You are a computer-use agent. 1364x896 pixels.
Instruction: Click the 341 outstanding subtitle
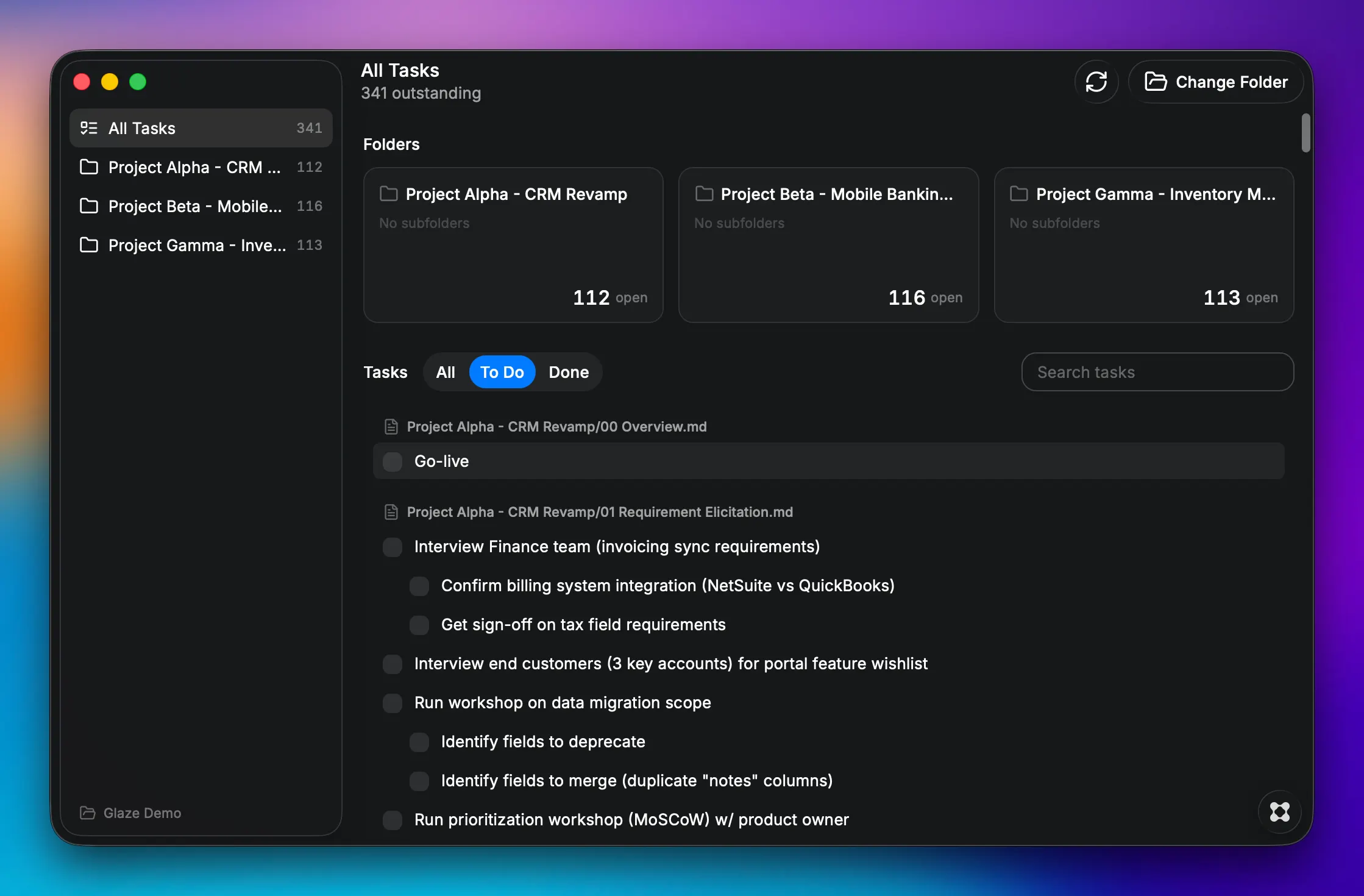pos(421,93)
